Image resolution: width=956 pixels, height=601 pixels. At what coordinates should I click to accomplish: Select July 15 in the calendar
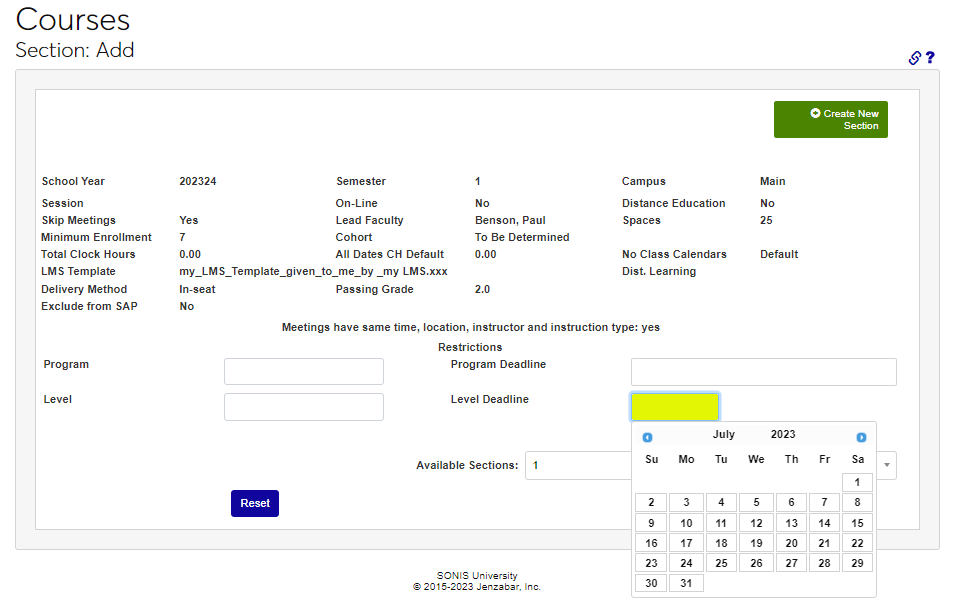pos(857,523)
